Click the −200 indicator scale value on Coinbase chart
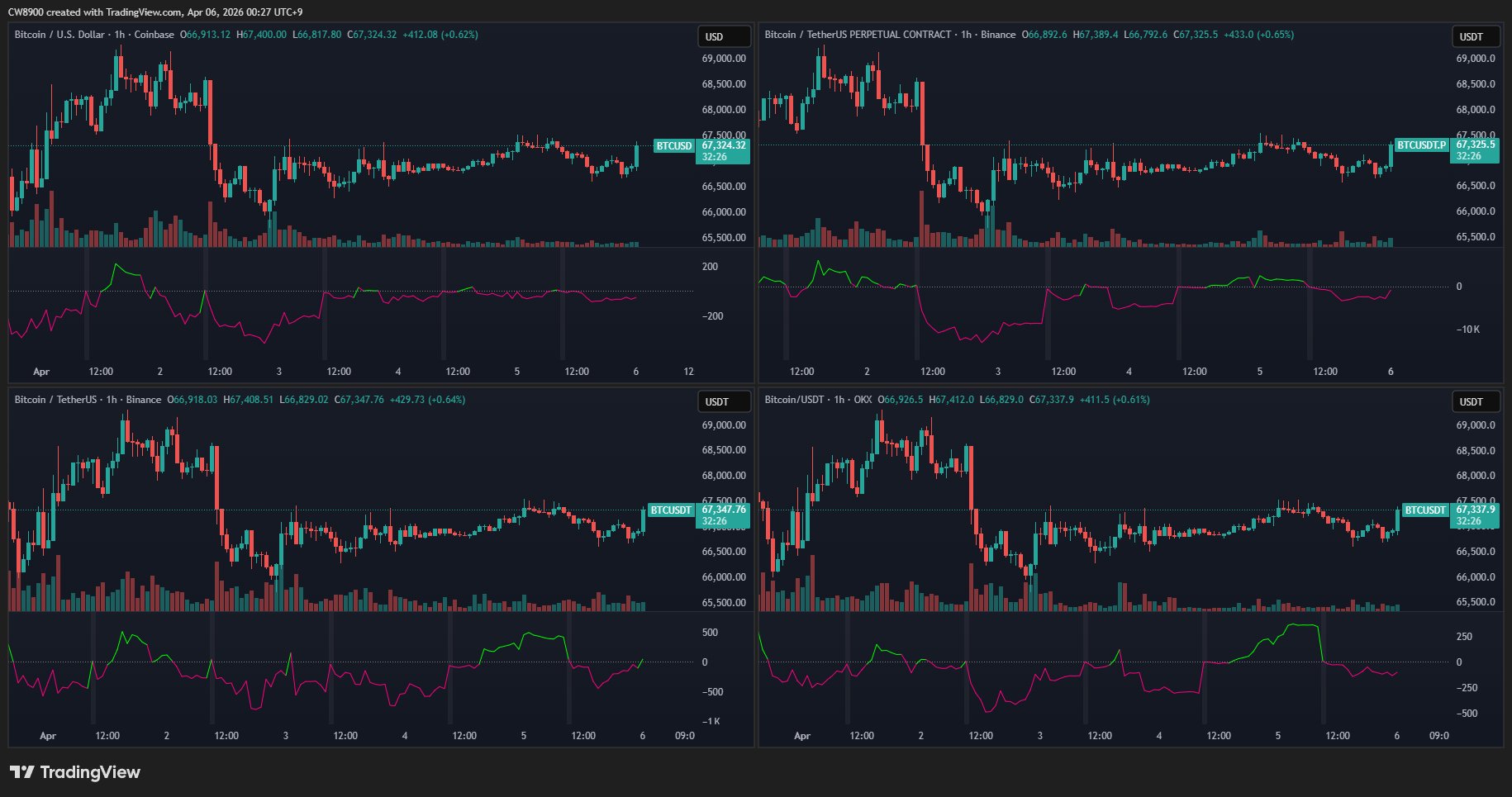This screenshot has width=1512, height=797. pos(711,316)
